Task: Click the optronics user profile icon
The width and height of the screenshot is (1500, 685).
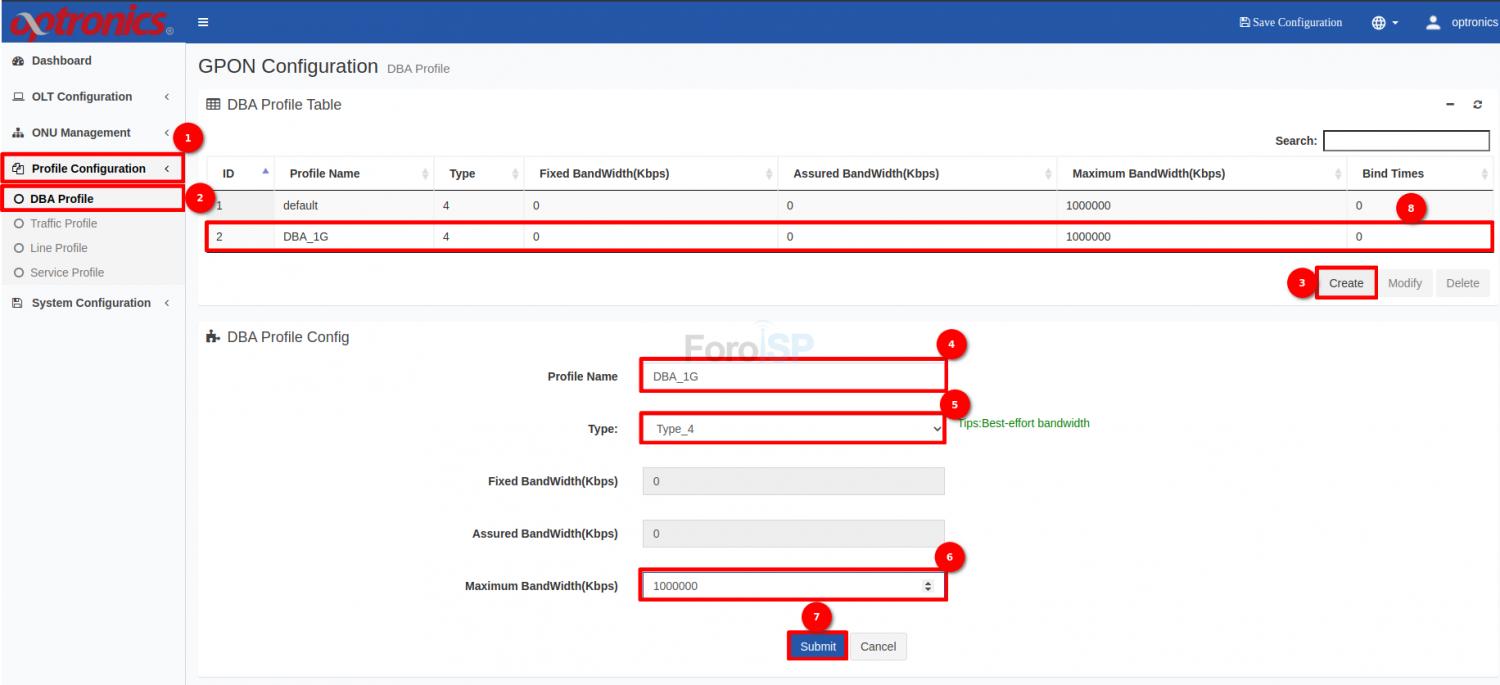Action: point(1433,22)
